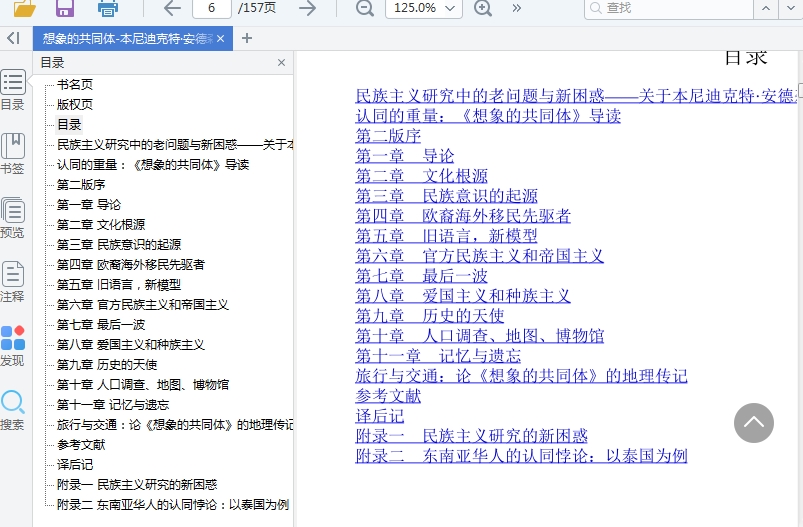Close the 想象的共同体 document tab

coord(221,38)
